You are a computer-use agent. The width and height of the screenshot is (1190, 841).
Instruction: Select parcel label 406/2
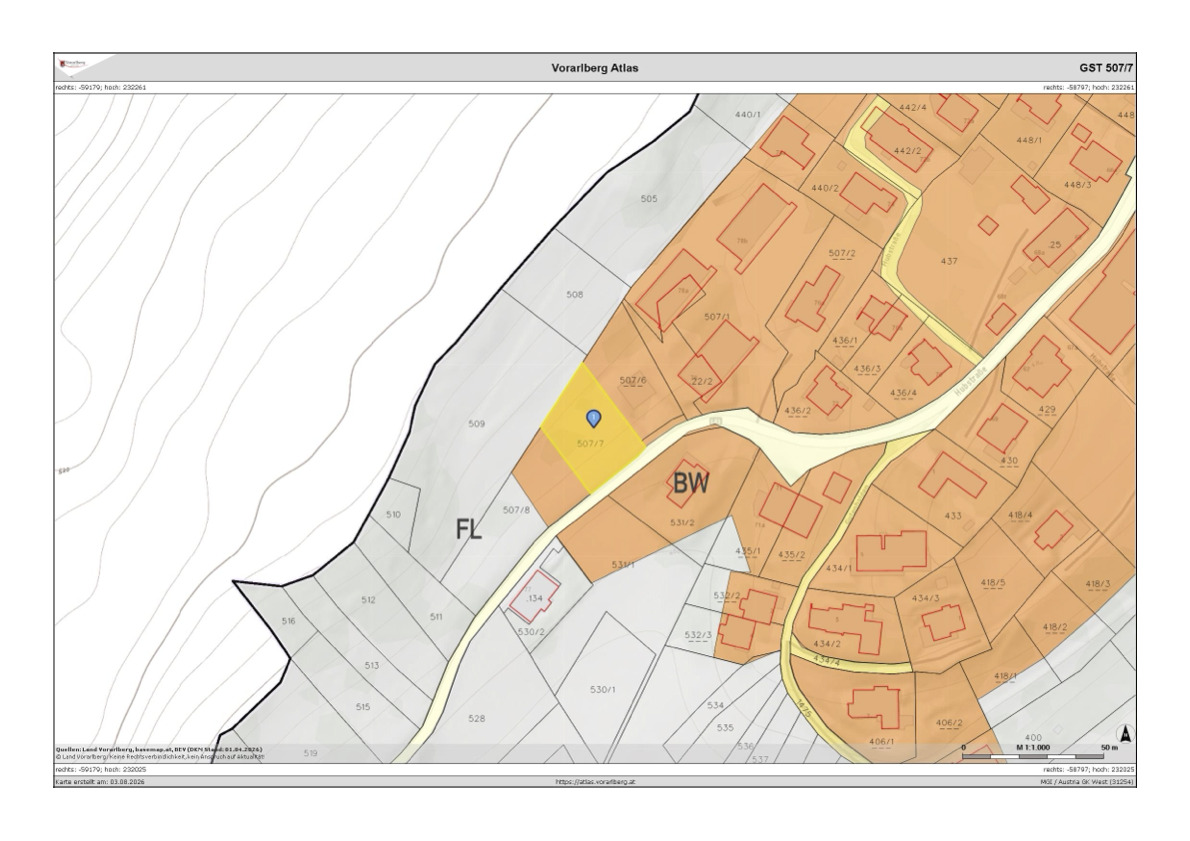[949, 723]
